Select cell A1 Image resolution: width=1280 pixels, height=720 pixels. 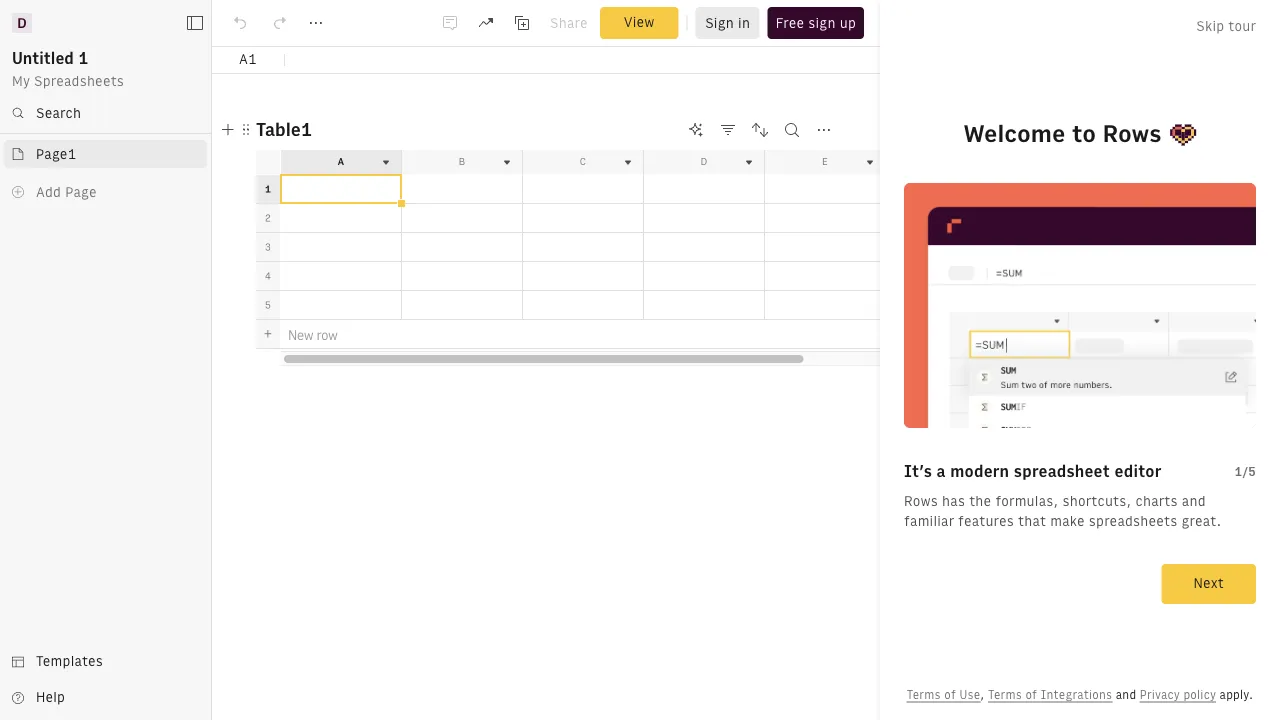point(341,189)
